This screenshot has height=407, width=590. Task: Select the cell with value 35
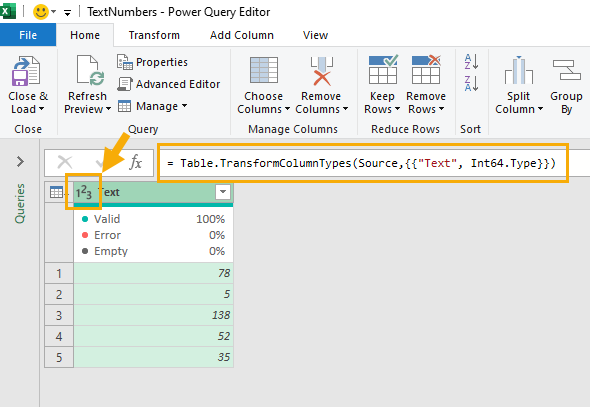coord(154,357)
